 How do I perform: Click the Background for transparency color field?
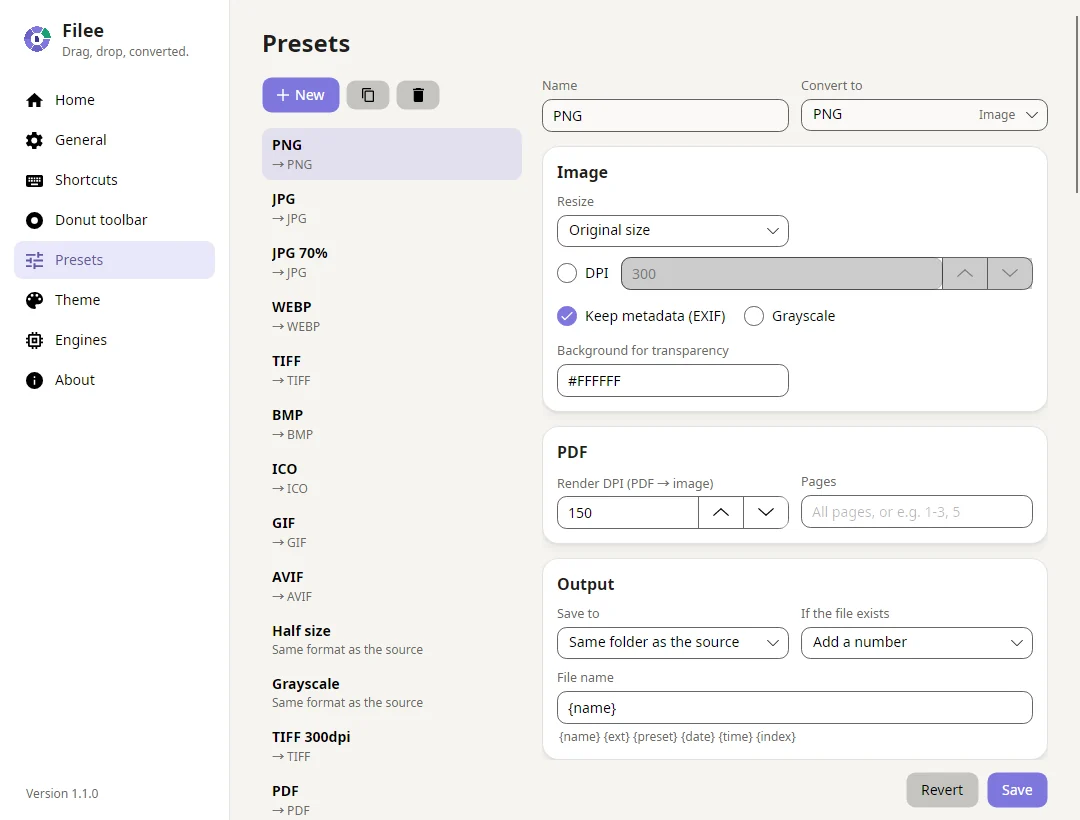[x=672, y=381]
